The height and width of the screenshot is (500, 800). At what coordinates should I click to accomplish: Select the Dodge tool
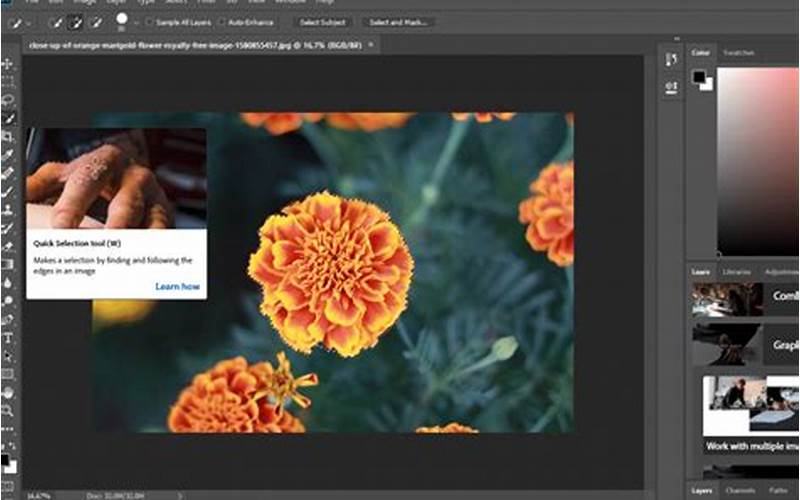click(8, 301)
